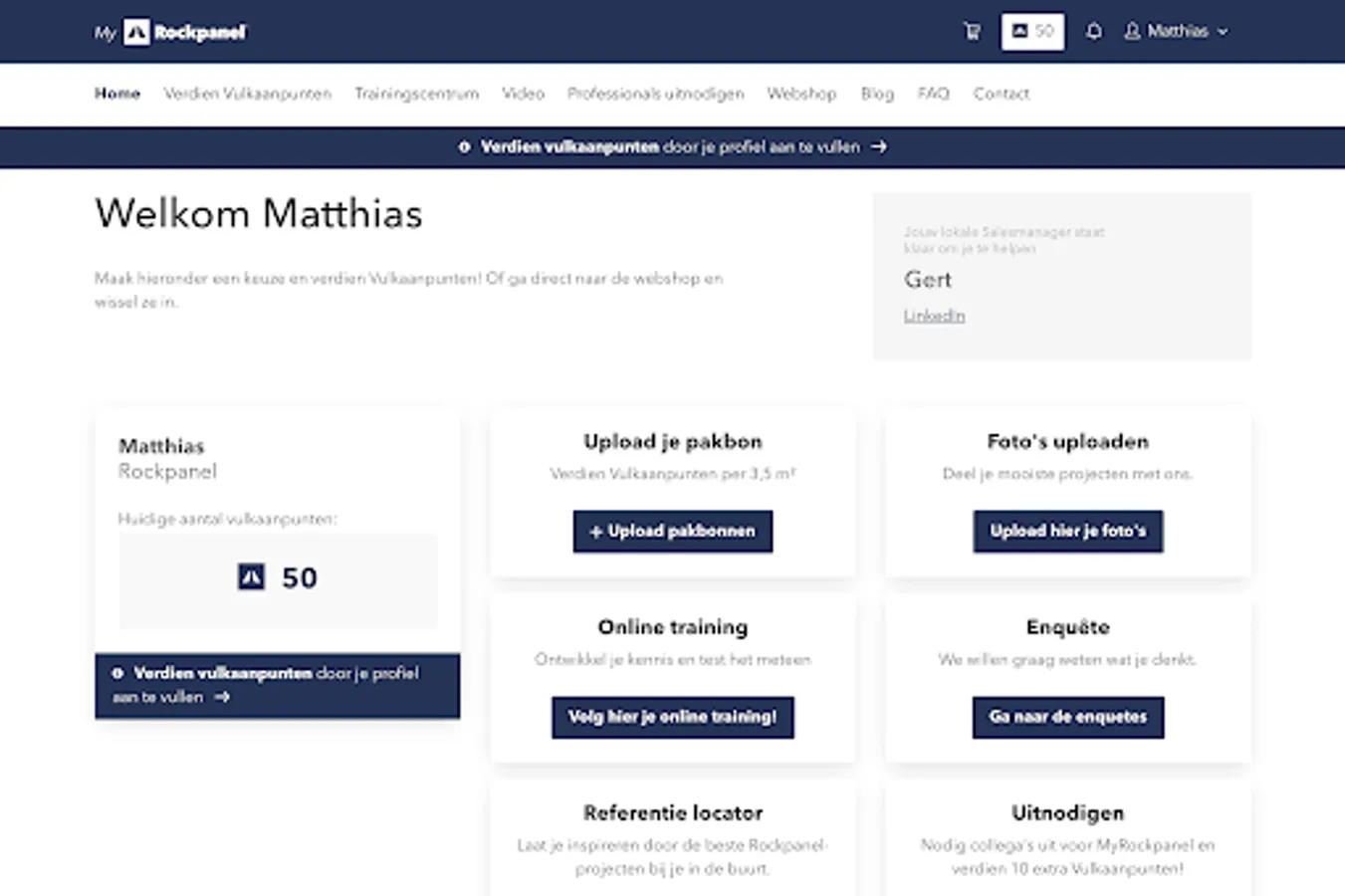Expand the Matthias account dropdown arrow

click(1223, 32)
